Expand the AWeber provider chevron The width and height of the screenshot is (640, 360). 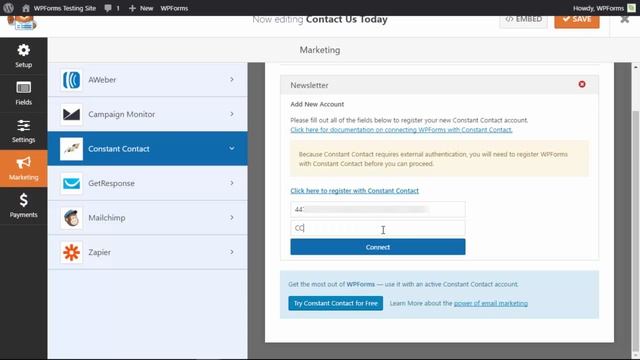232,79
